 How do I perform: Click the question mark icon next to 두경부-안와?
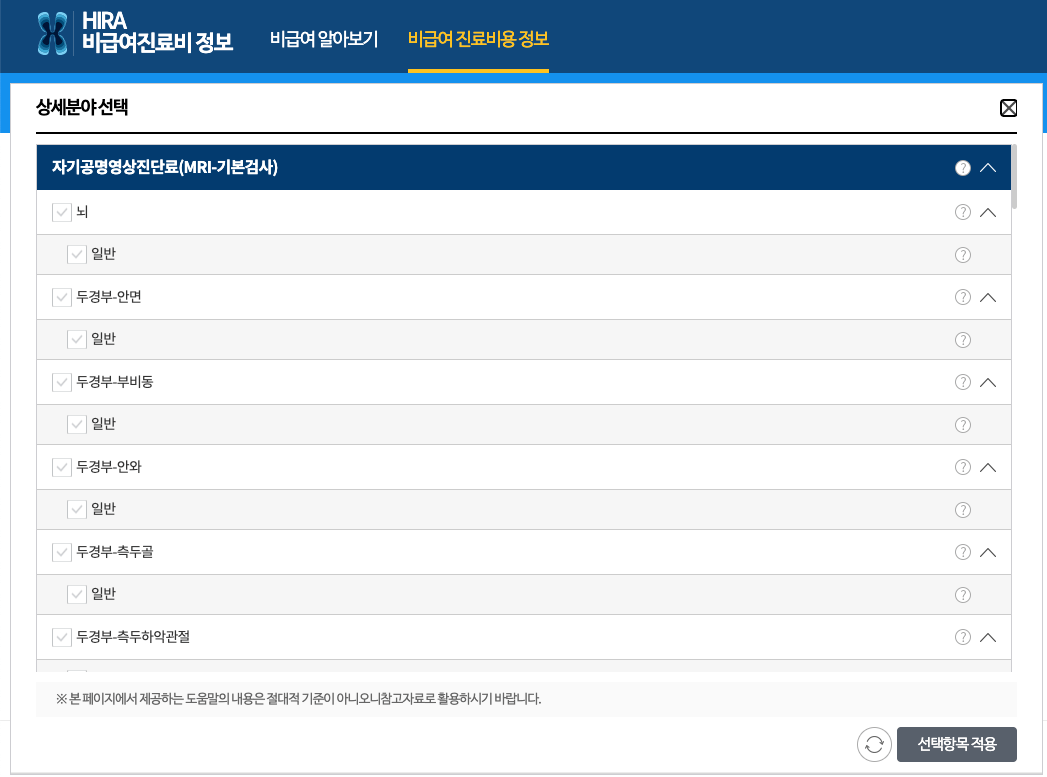[962, 467]
